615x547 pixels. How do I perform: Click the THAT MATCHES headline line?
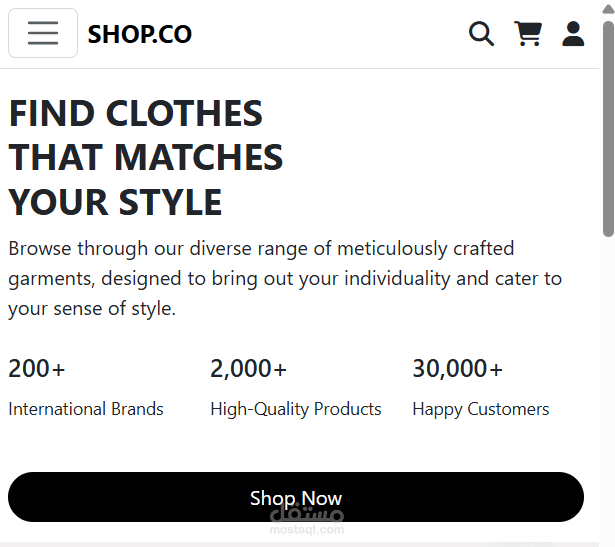point(146,157)
